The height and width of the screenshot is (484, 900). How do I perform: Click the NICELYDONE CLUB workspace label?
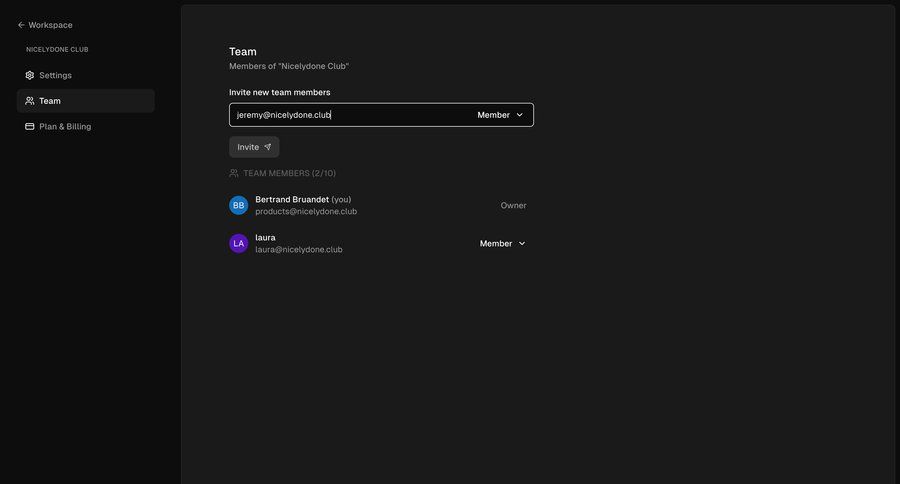(57, 49)
